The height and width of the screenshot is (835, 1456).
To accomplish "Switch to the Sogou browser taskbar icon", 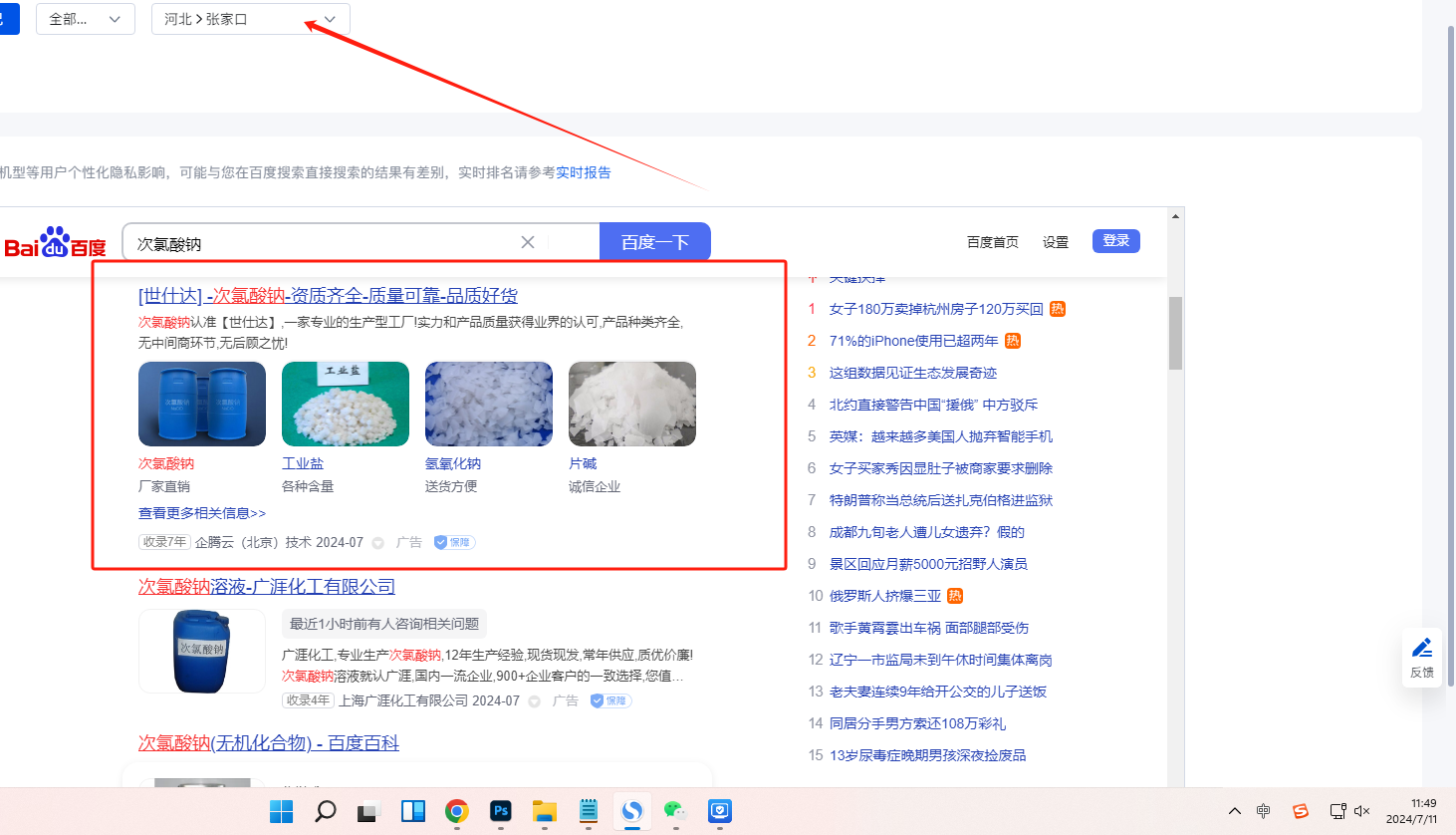I will 632,811.
